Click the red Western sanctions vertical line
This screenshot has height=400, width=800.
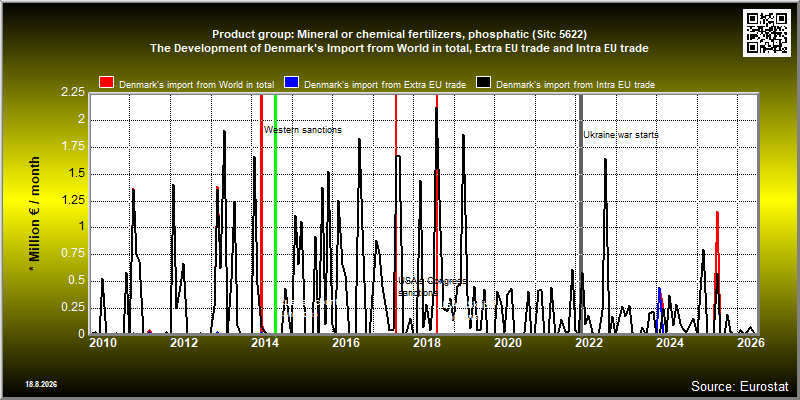(261, 213)
